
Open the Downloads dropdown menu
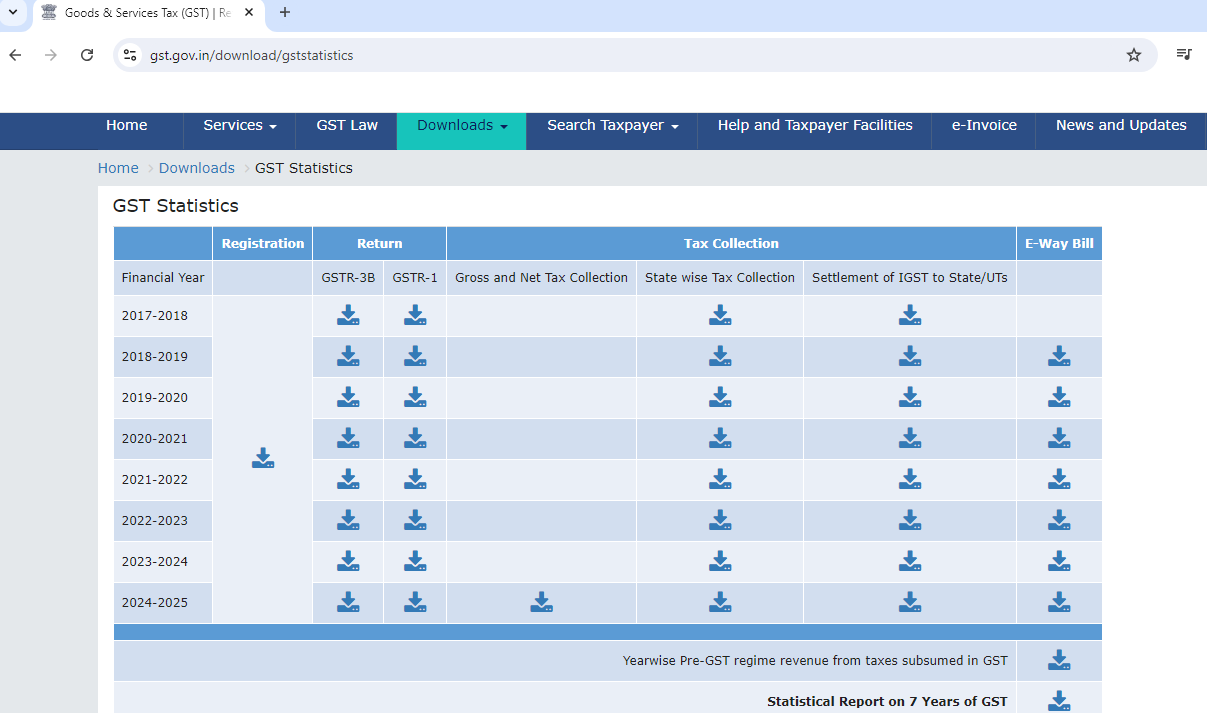462,126
